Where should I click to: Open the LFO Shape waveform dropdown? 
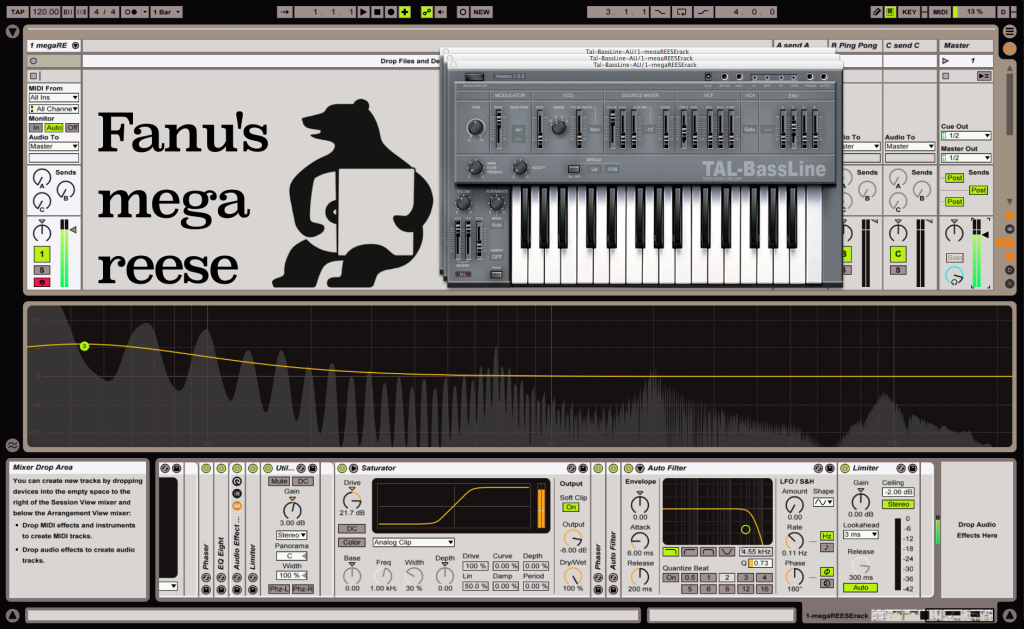coord(823,502)
